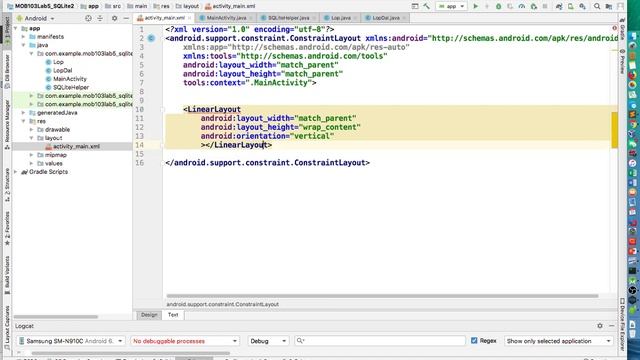Collapse the app module tree node
640x360 pixels.
(16, 28)
